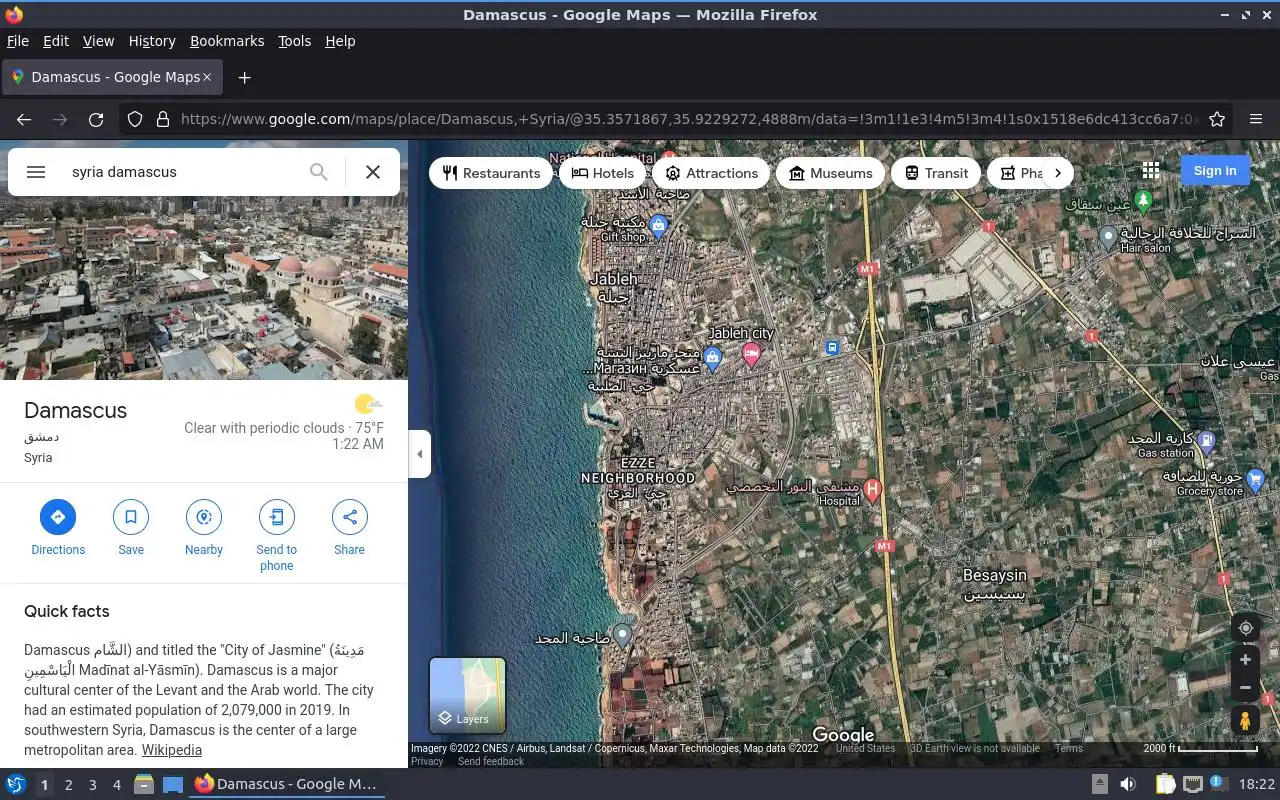Click the Sign in button
1280x800 pixels.
point(1215,171)
